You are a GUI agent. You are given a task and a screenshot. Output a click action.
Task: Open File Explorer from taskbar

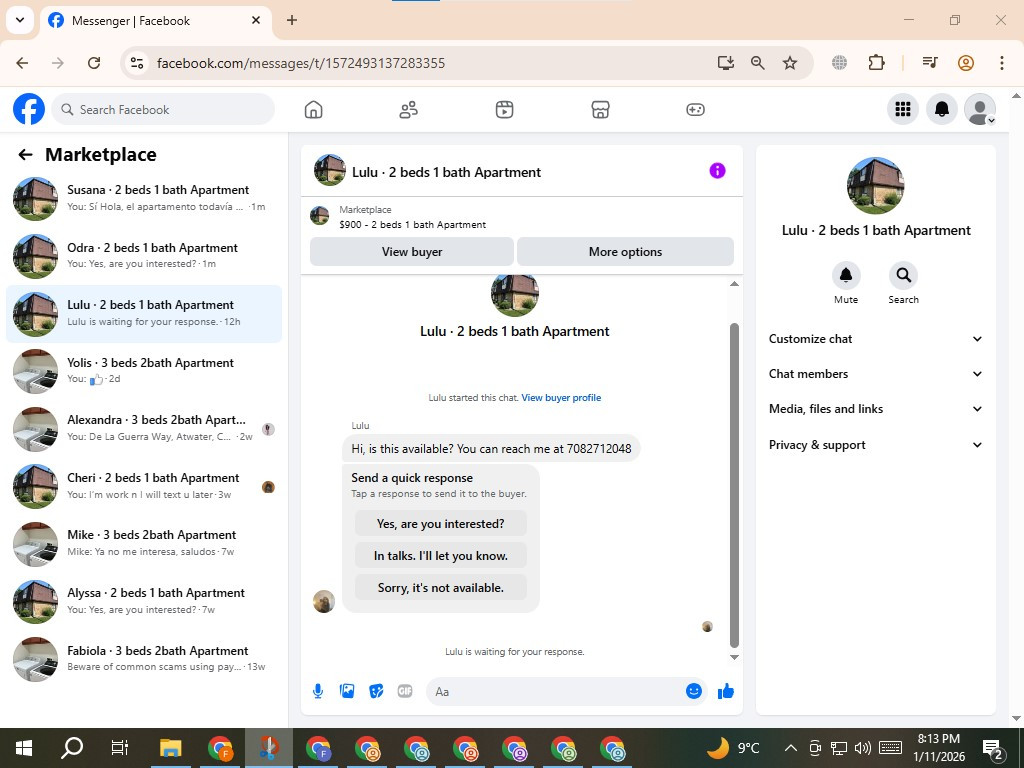[170, 748]
